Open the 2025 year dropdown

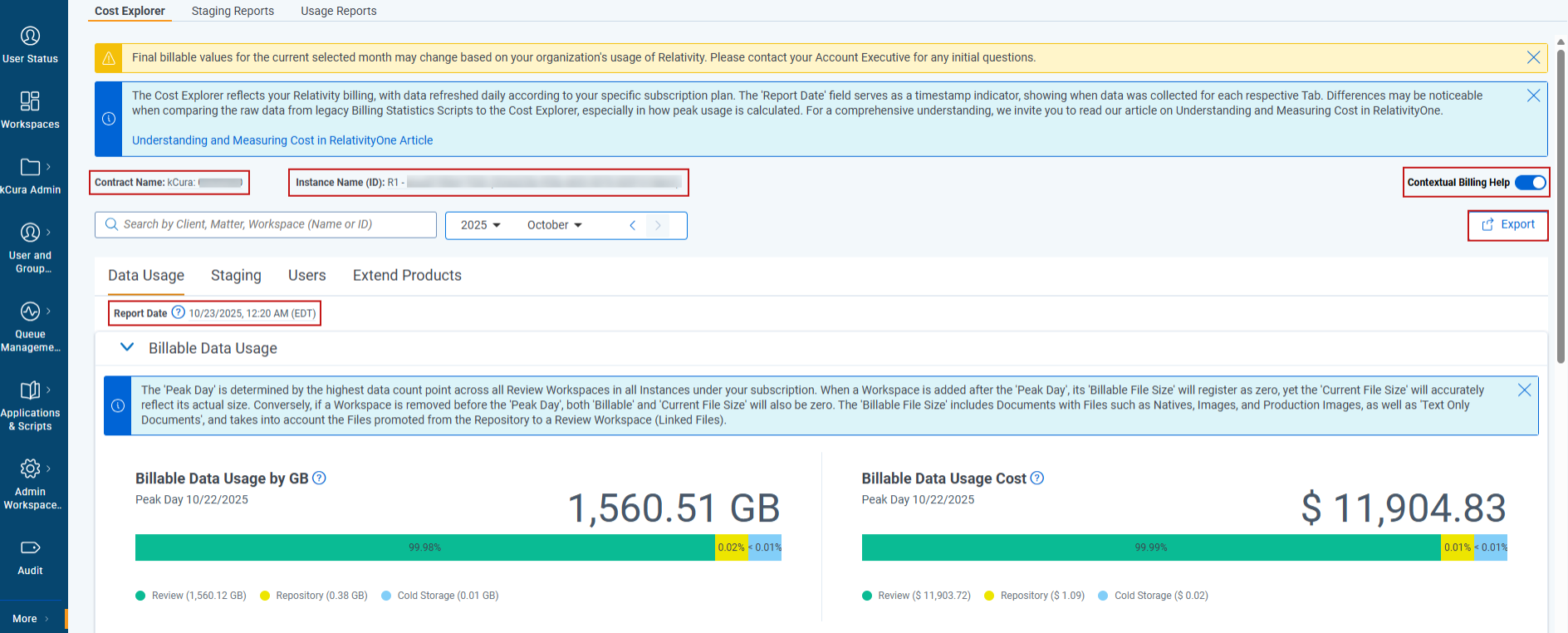tap(481, 225)
